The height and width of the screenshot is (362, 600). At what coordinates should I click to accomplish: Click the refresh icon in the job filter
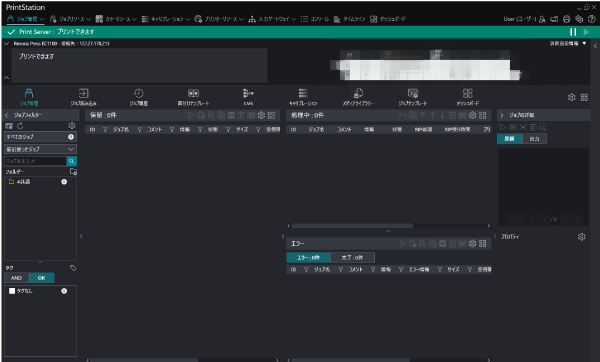20,126
